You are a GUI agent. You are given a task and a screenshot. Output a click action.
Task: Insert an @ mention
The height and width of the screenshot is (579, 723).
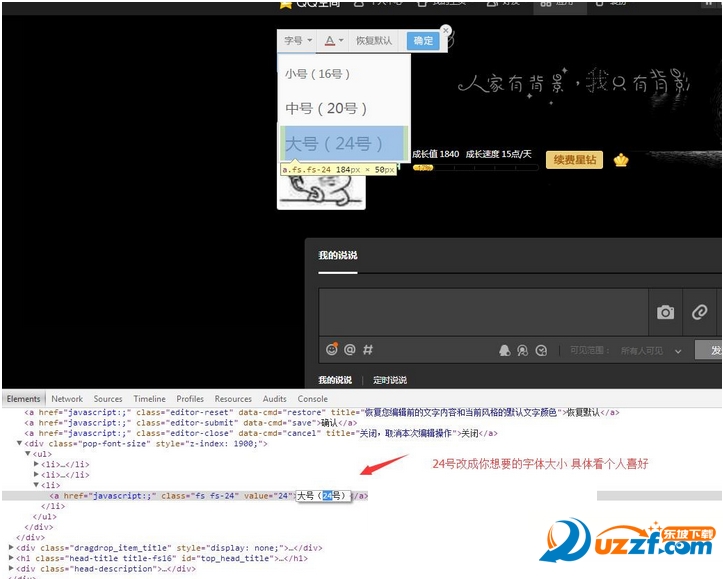click(x=350, y=349)
